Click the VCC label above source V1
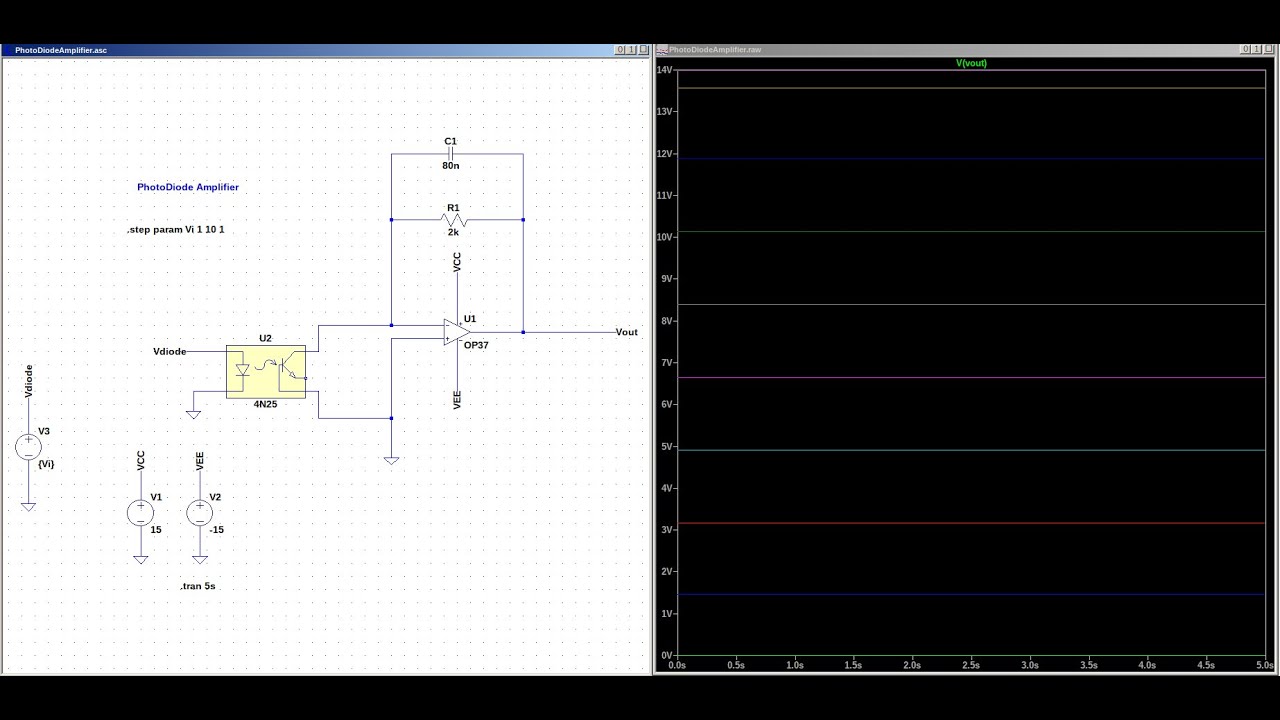 tap(140, 461)
